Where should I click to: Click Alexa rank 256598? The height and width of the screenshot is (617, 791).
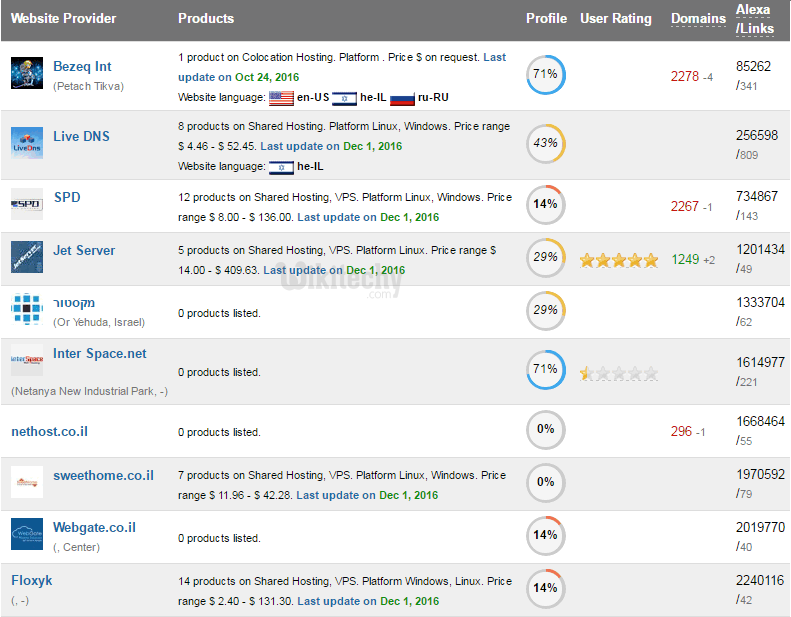[757, 136]
